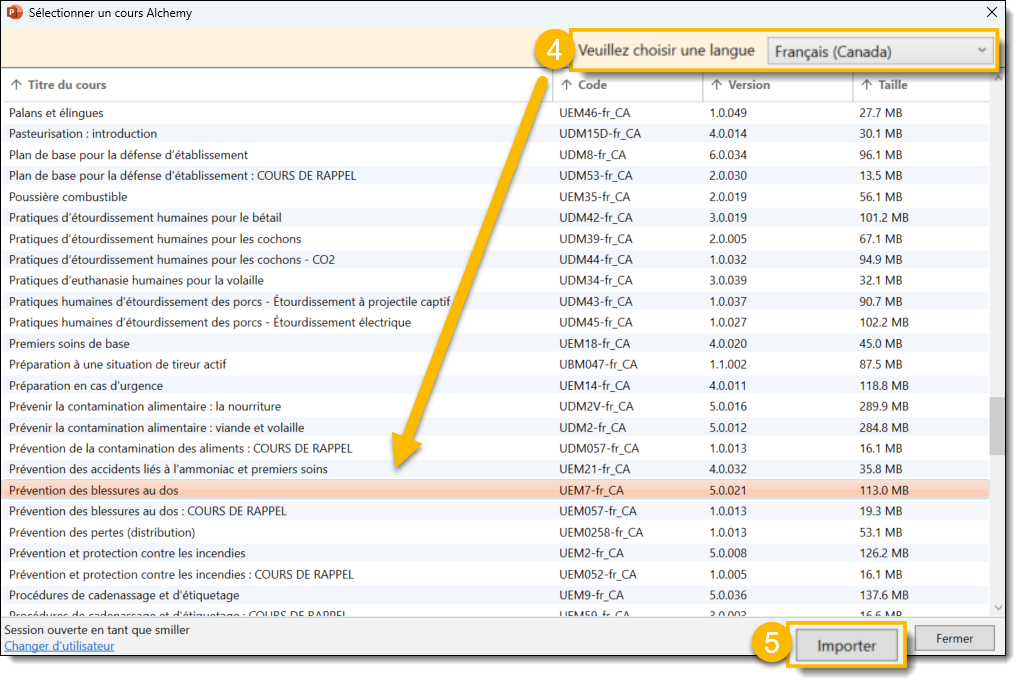1021x687 pixels.
Task: Choose Procédures de cadenassage et d'étiquetage
Action: (x=115, y=595)
